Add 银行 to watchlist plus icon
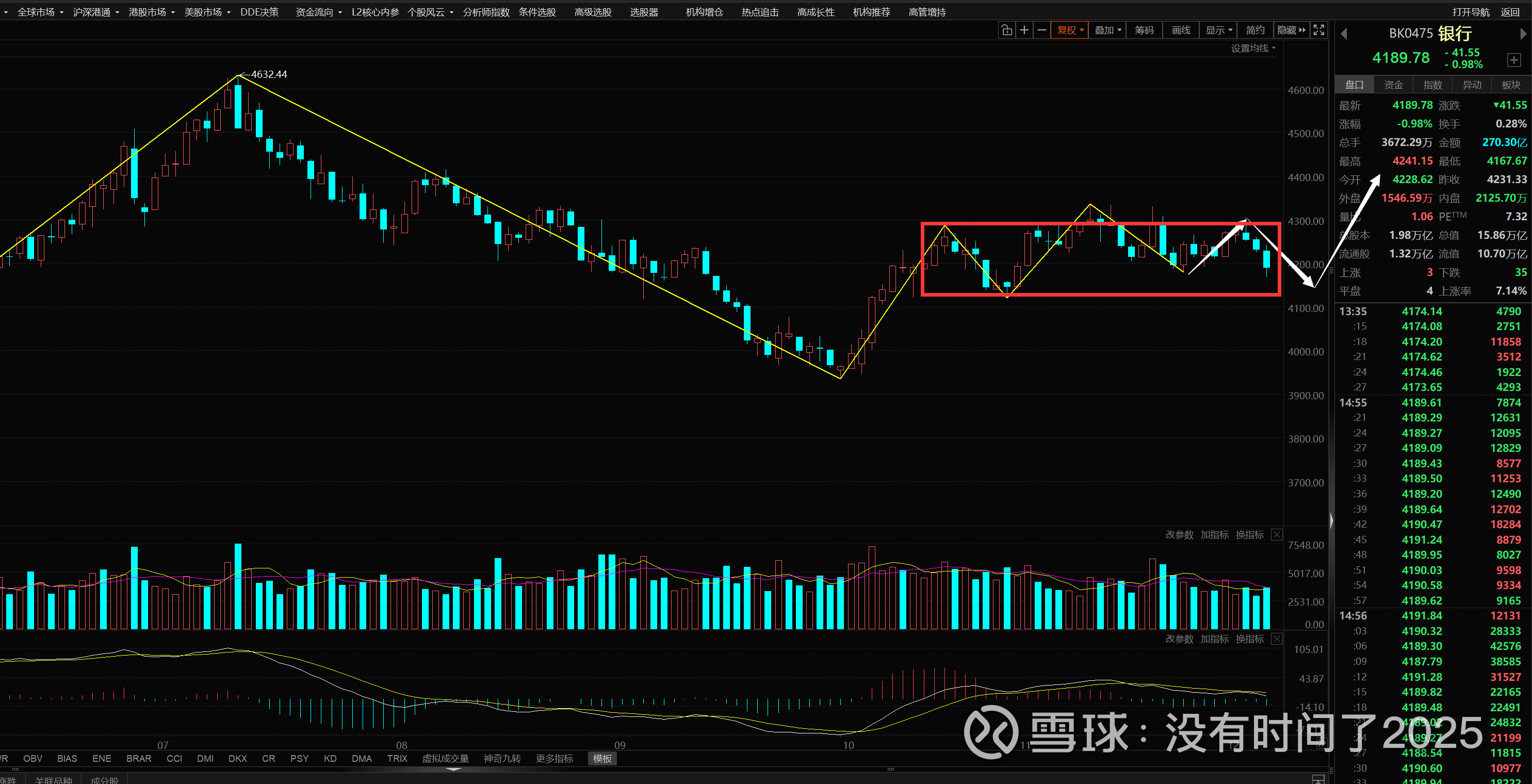 point(1513,59)
